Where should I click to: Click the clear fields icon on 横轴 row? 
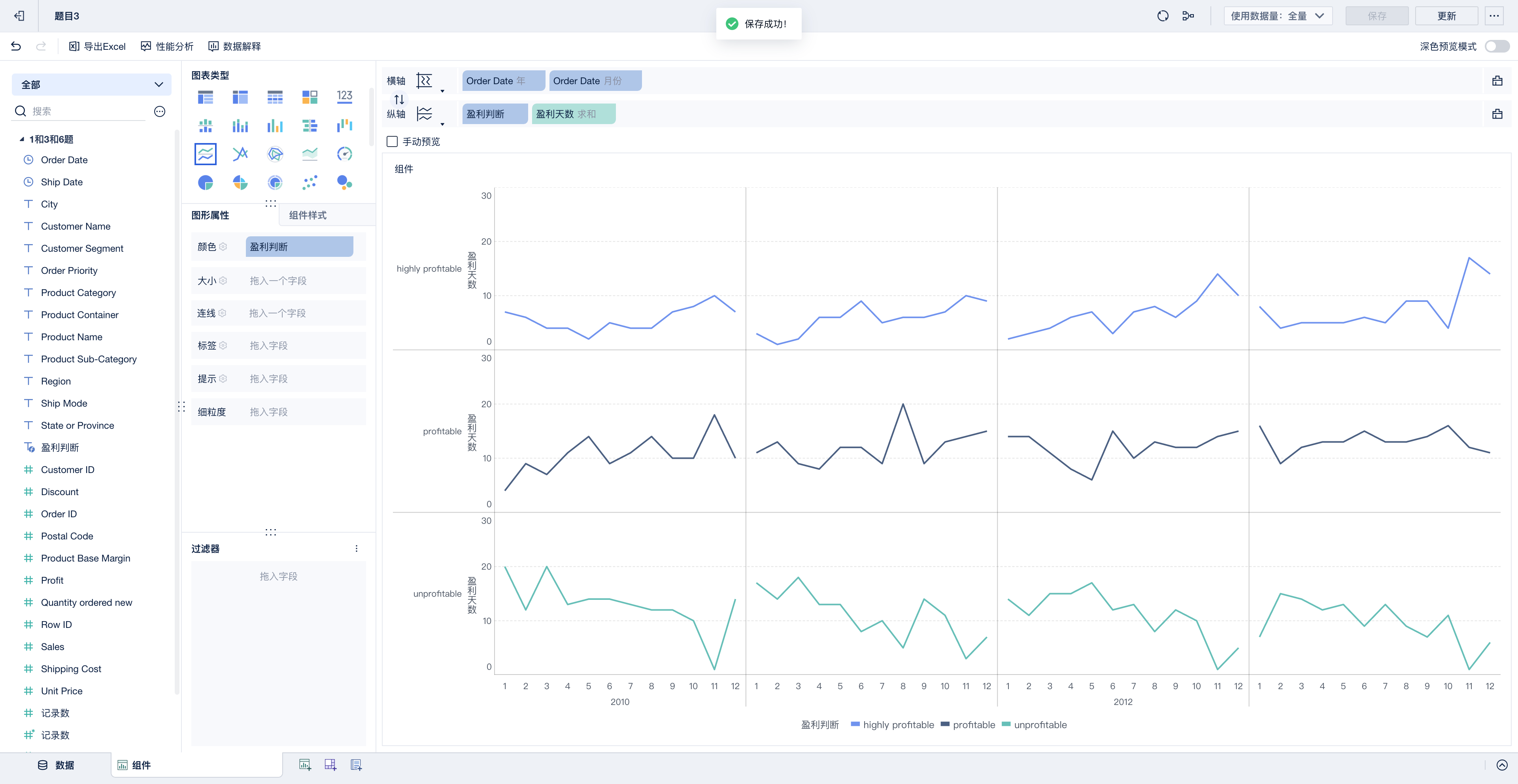pyautogui.click(x=1497, y=81)
